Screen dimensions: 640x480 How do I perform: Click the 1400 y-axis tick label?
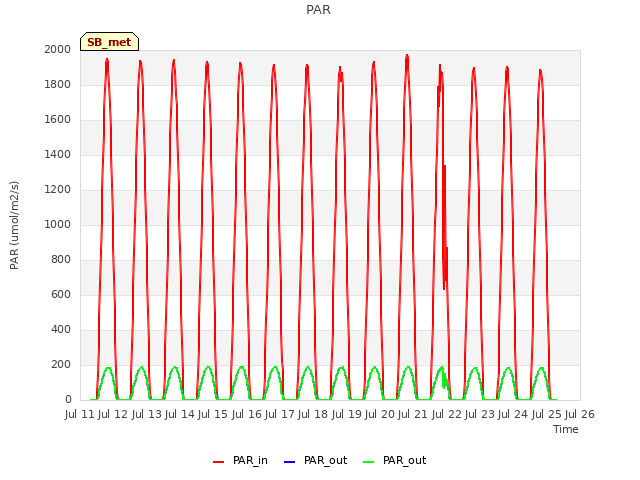click(x=58, y=154)
